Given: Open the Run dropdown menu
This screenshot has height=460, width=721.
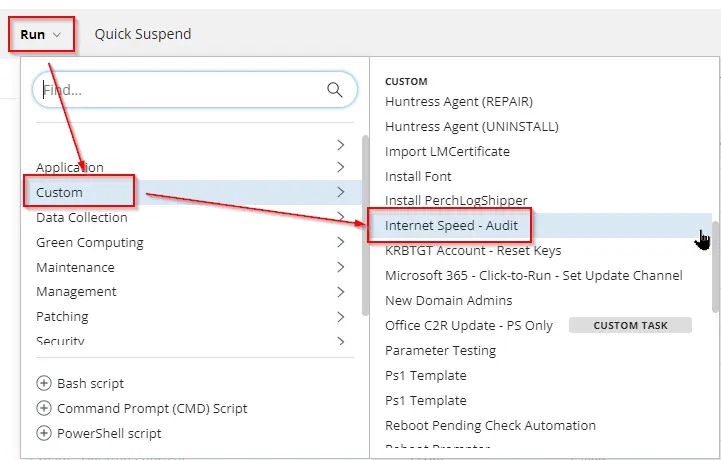Looking at the screenshot, I should (40, 34).
